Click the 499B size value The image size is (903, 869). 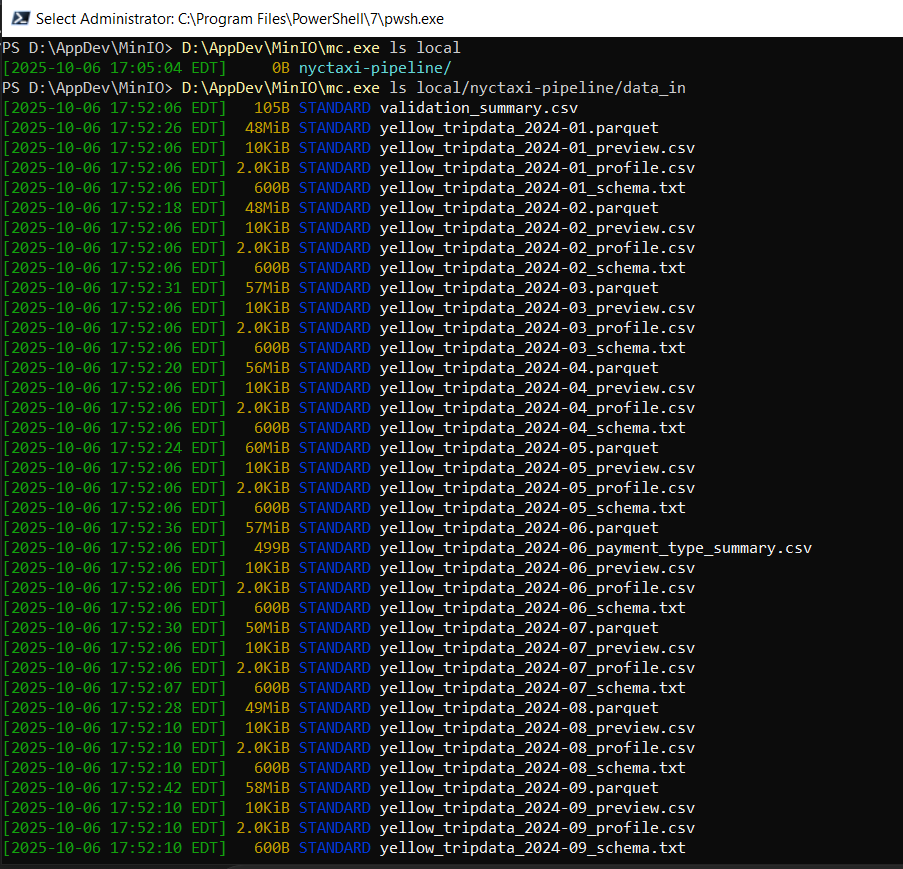tap(272, 548)
